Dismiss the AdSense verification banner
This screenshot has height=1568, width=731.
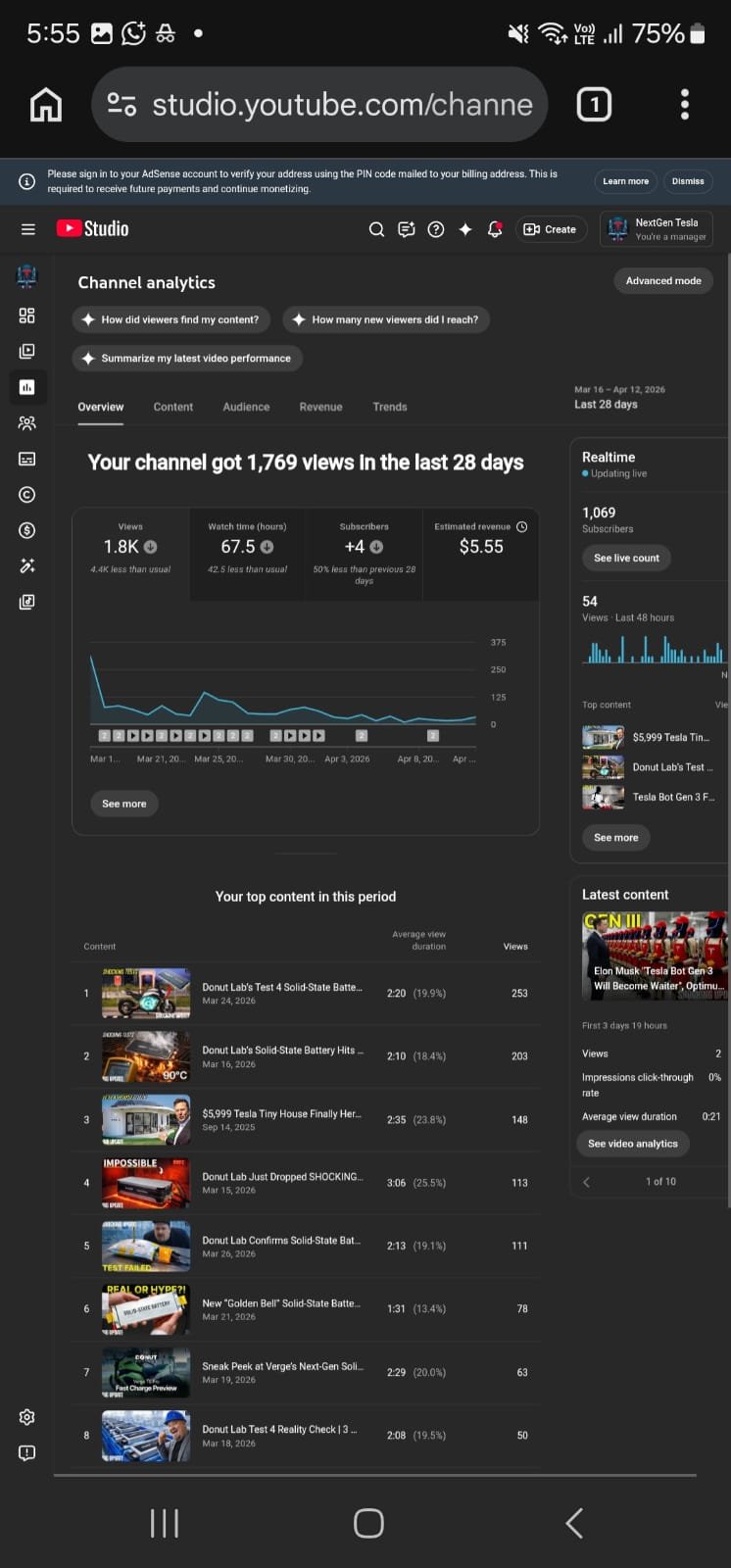pyautogui.click(x=688, y=181)
